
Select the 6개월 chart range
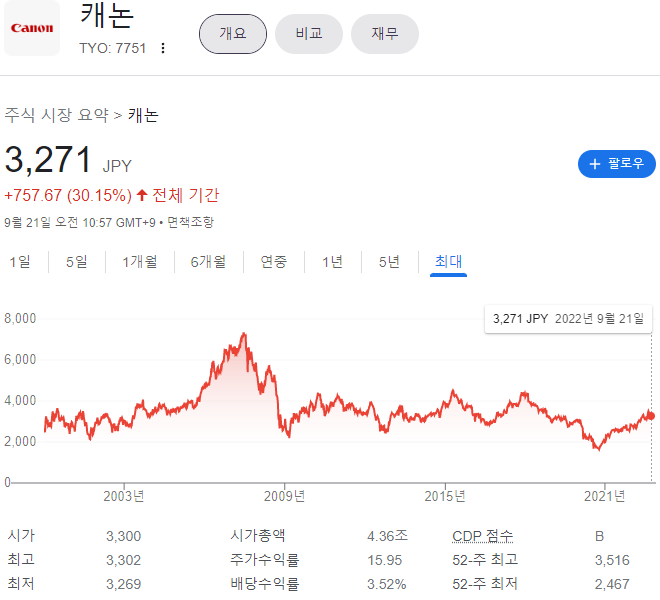click(208, 262)
